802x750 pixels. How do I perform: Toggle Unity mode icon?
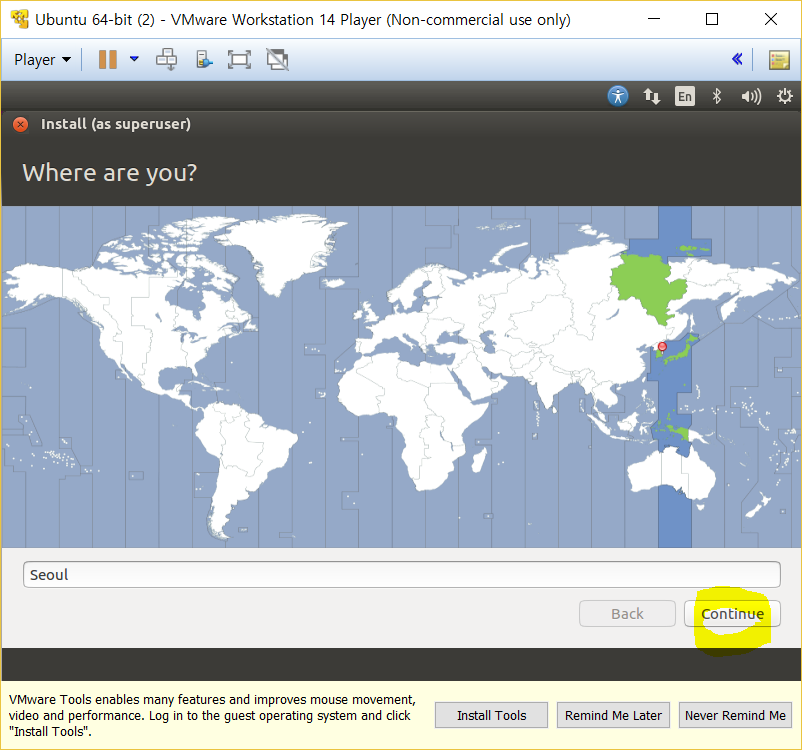point(277,60)
